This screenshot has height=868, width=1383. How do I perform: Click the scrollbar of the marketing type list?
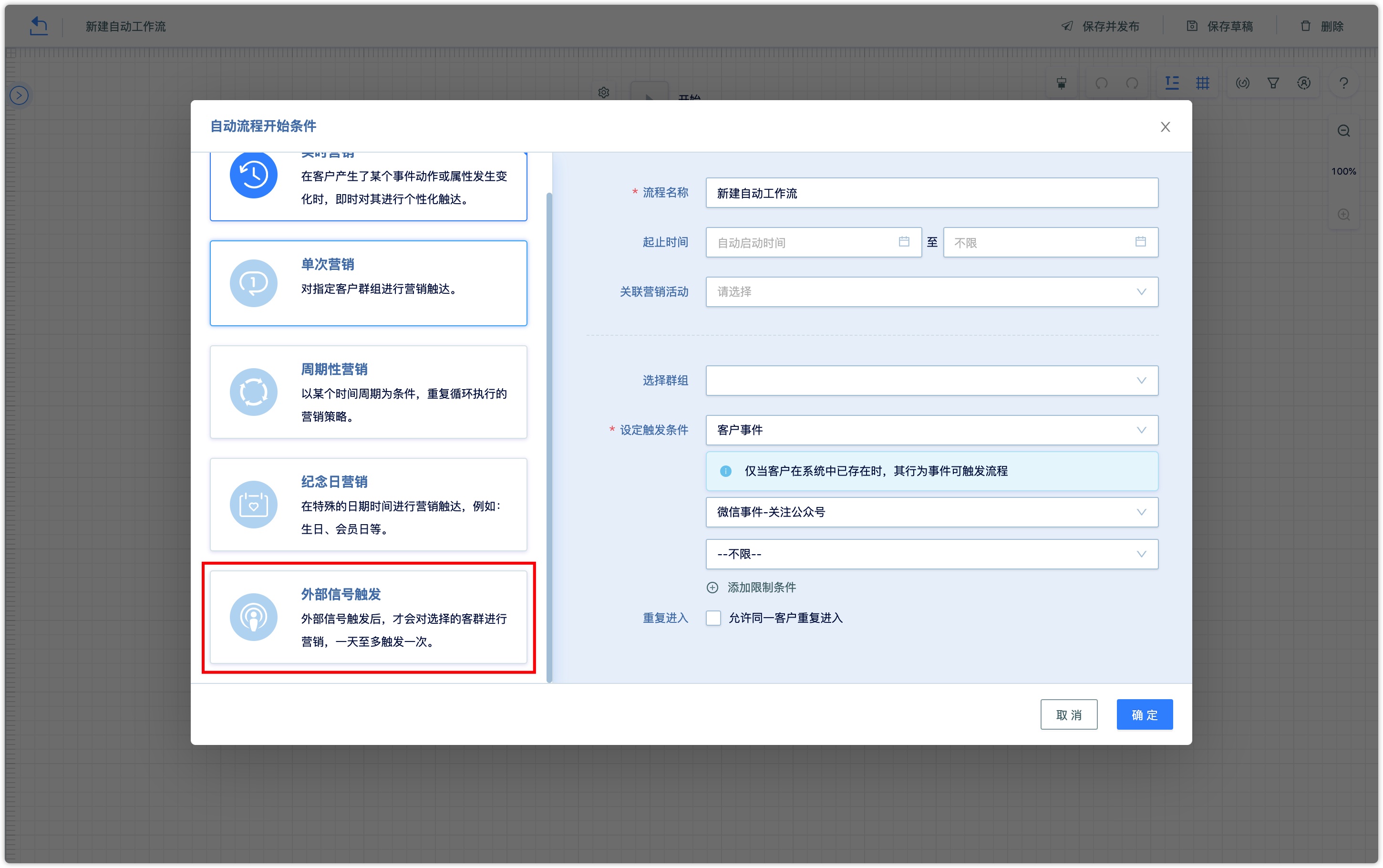pyautogui.click(x=549, y=437)
